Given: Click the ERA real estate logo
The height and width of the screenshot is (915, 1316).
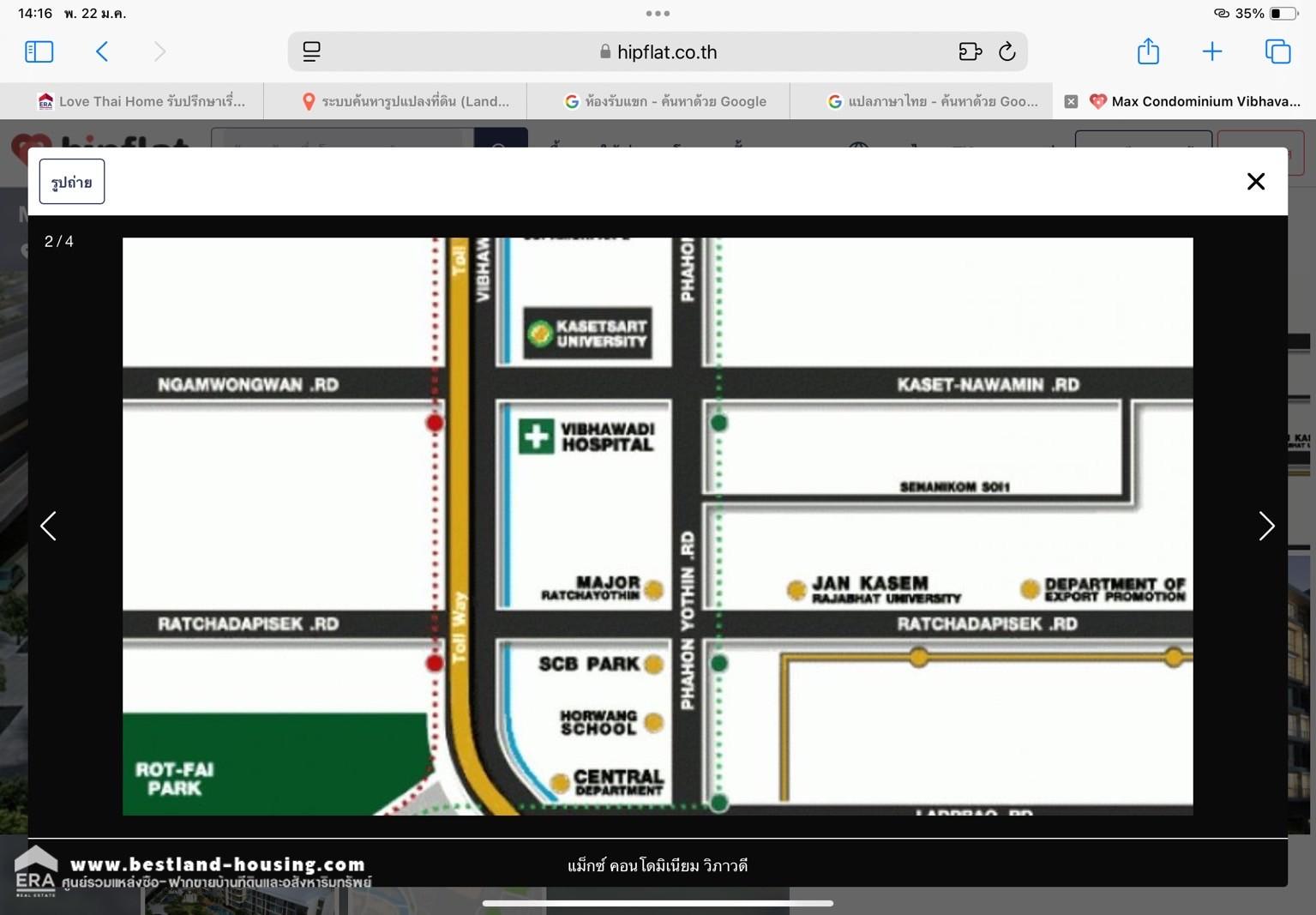Looking at the screenshot, I should pyautogui.click(x=35, y=871).
